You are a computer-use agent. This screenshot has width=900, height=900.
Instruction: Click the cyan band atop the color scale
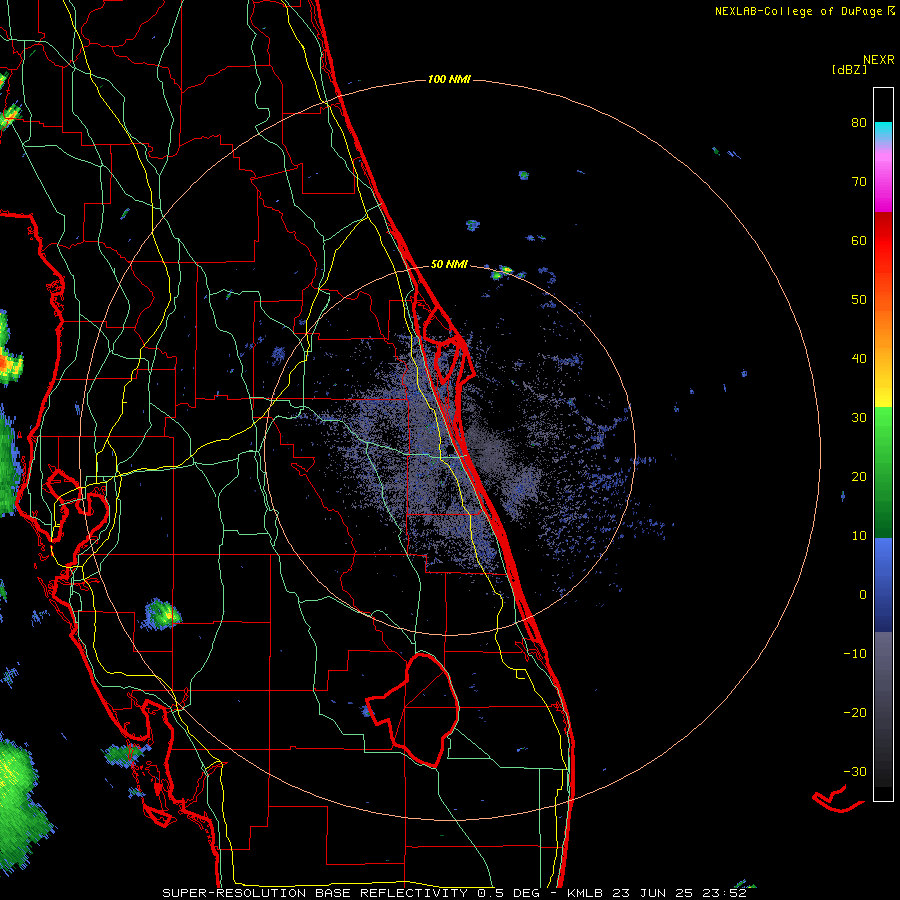[883, 132]
